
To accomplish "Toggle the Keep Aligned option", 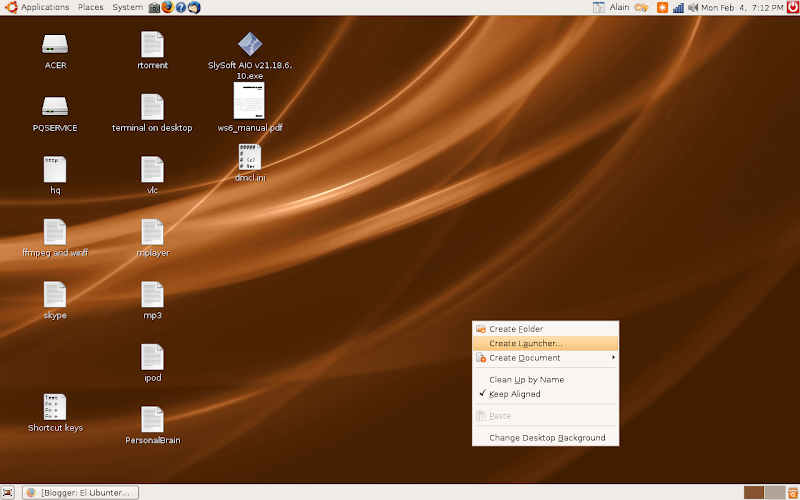I will point(546,394).
